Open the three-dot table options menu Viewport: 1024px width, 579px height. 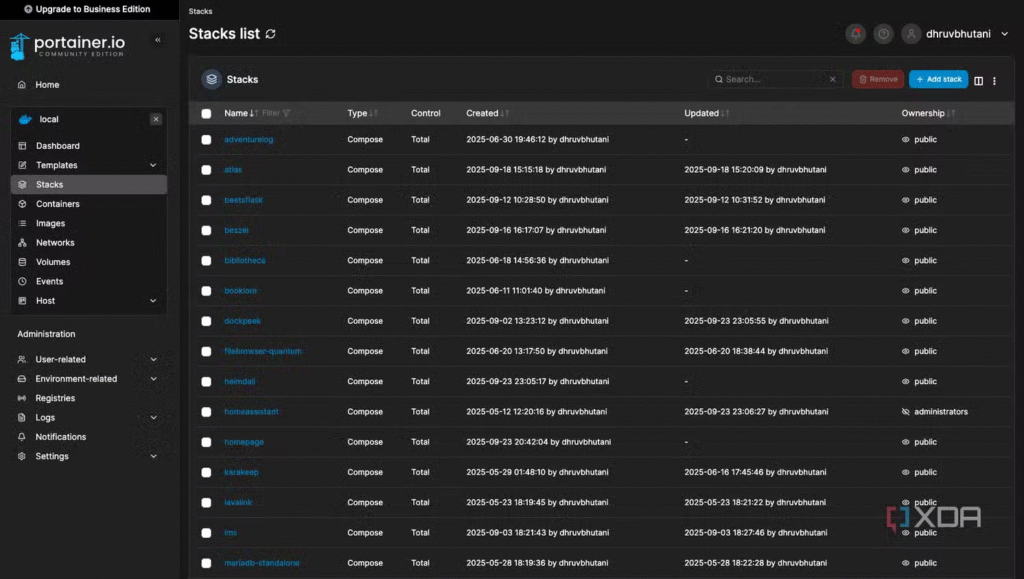(x=994, y=80)
